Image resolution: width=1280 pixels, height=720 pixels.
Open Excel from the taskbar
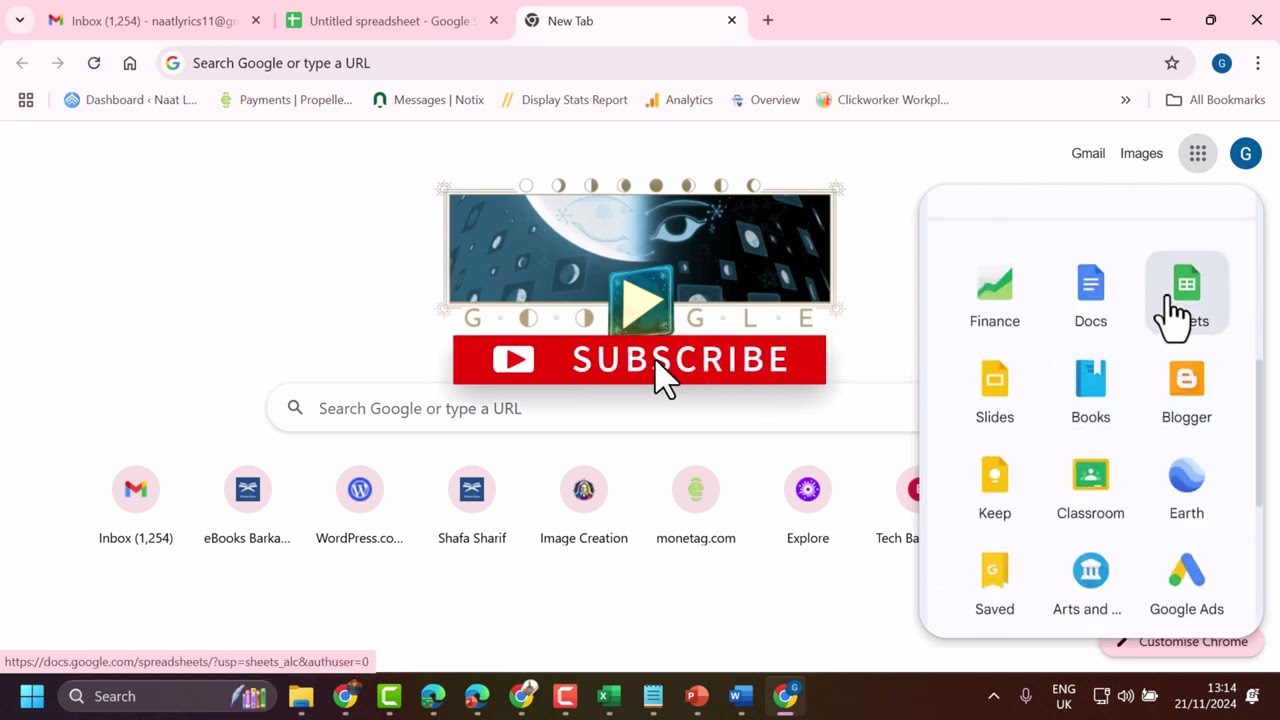click(x=609, y=696)
